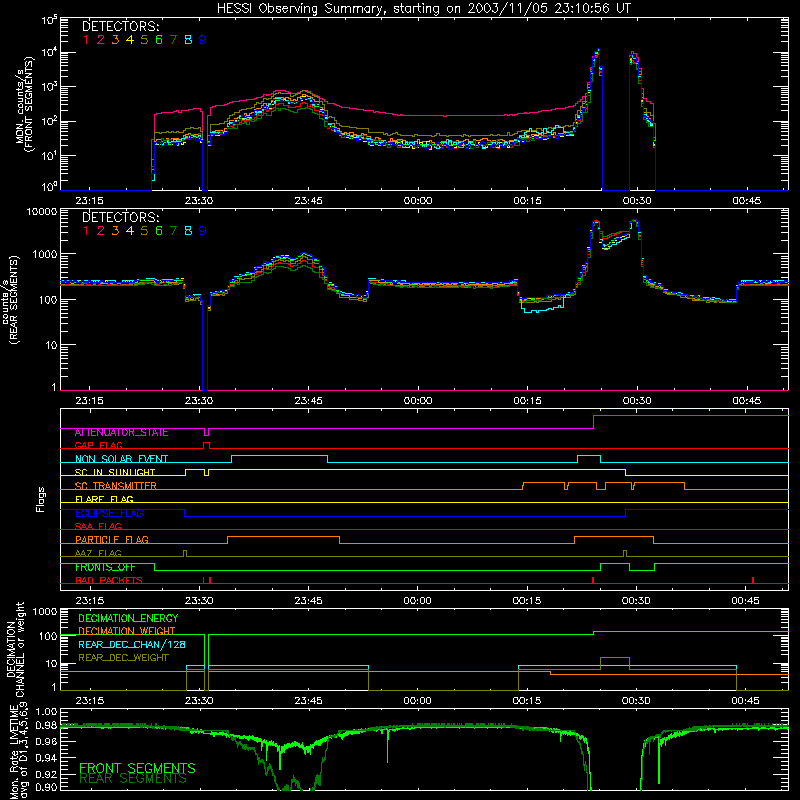Click 00:00 time tick below front segments plot

pos(418,201)
